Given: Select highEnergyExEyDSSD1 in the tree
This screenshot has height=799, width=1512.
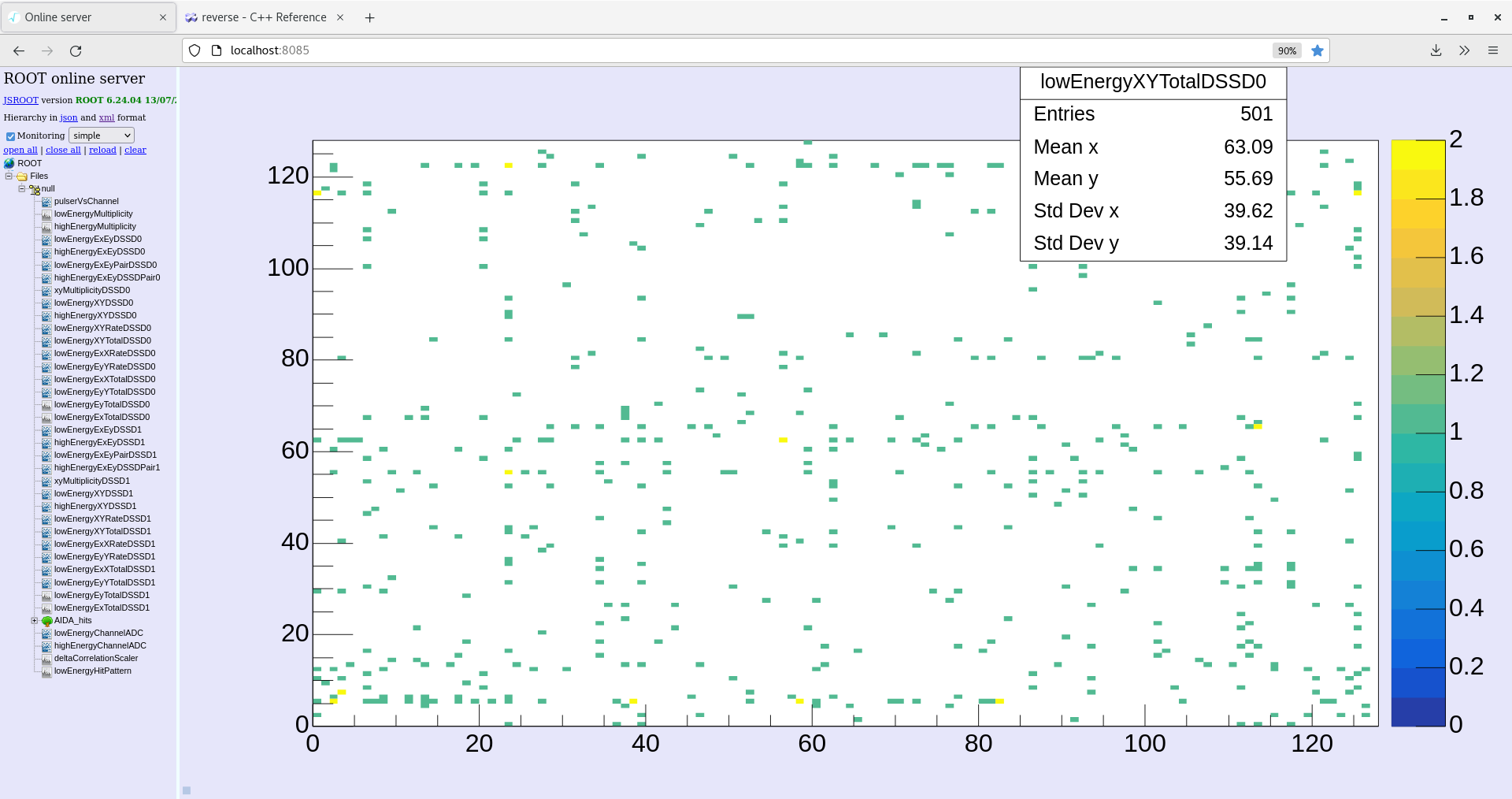Looking at the screenshot, I should tap(99, 442).
